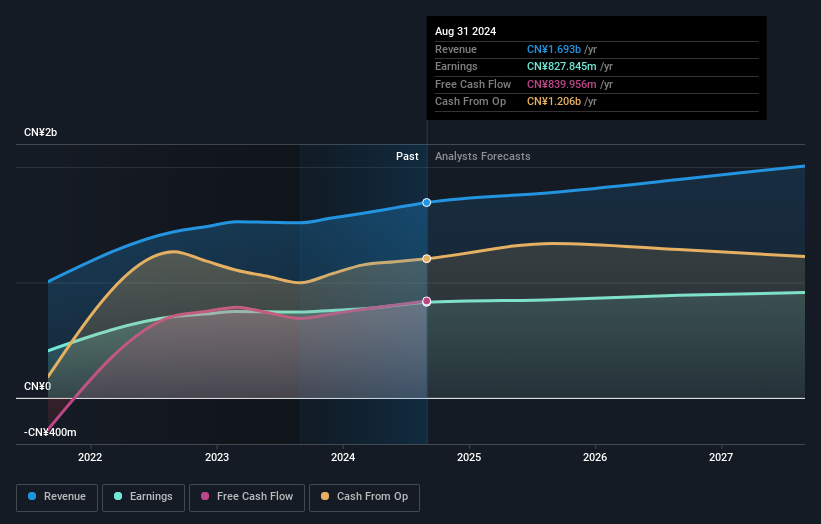Screen dimensions: 821x524
Task: Select the 2027 x-axis label
Action: click(721, 458)
